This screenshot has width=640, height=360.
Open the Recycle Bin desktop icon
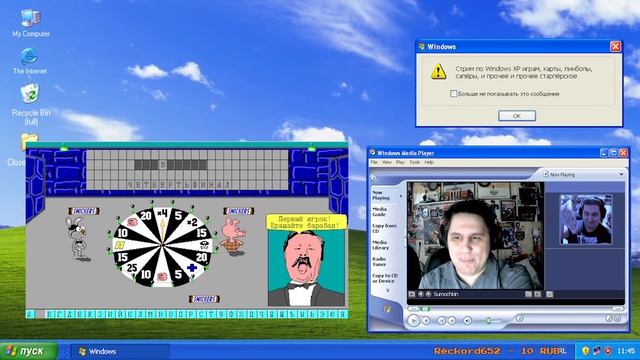(31, 104)
